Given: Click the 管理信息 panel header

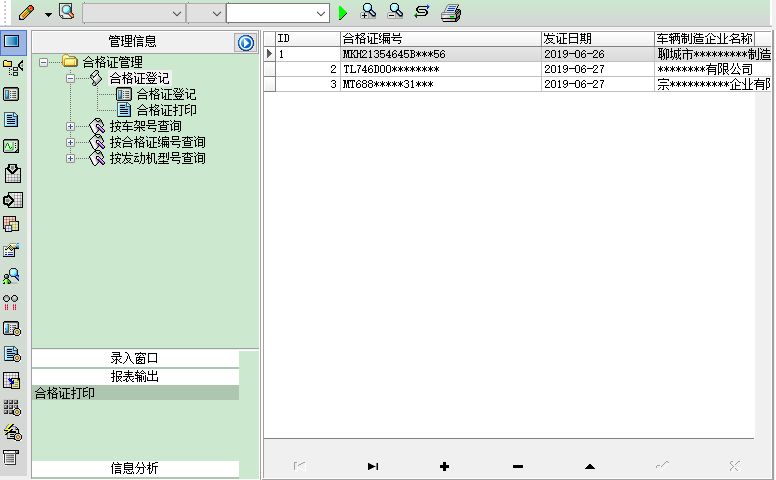Looking at the screenshot, I should (133, 42).
